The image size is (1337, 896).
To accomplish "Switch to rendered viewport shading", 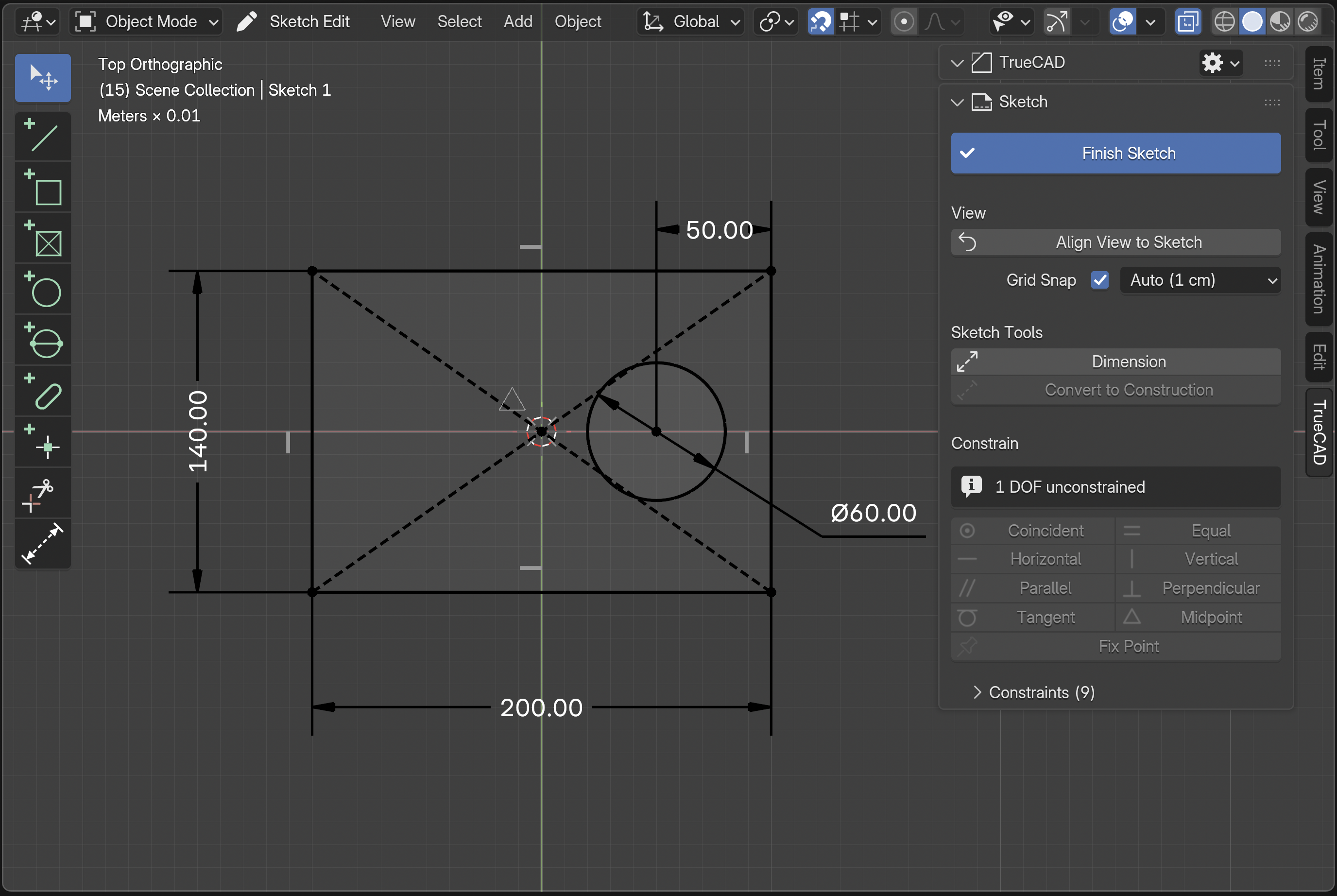I will click(x=1308, y=22).
